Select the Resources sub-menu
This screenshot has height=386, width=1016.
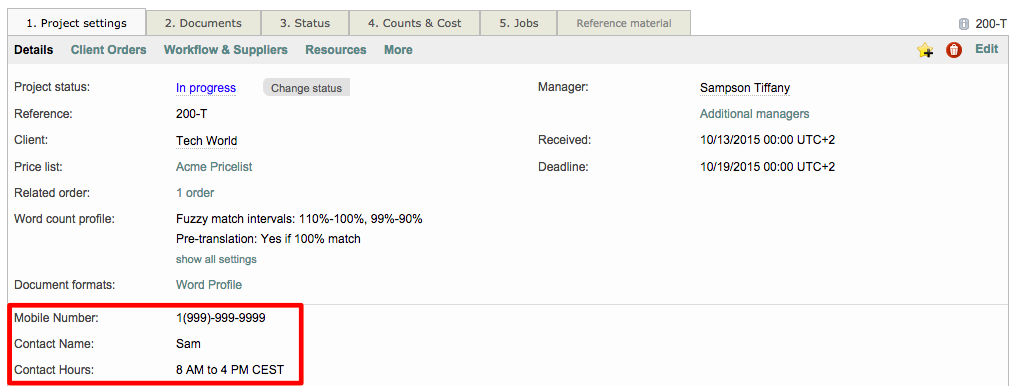[x=336, y=50]
